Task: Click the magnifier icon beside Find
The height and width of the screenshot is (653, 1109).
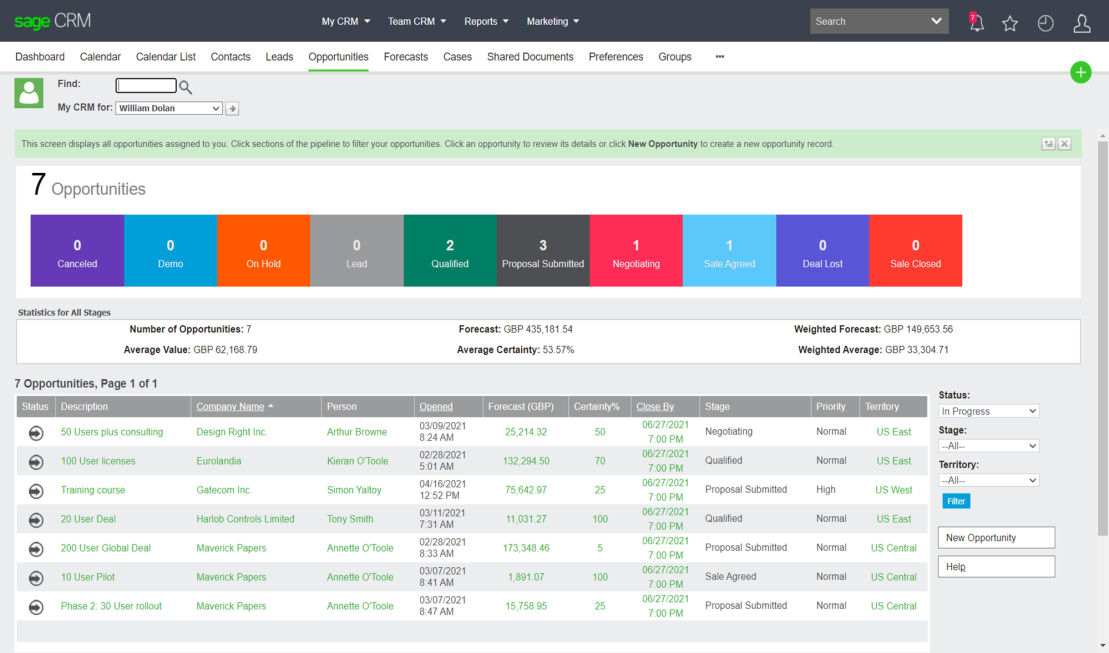Action: [186, 88]
